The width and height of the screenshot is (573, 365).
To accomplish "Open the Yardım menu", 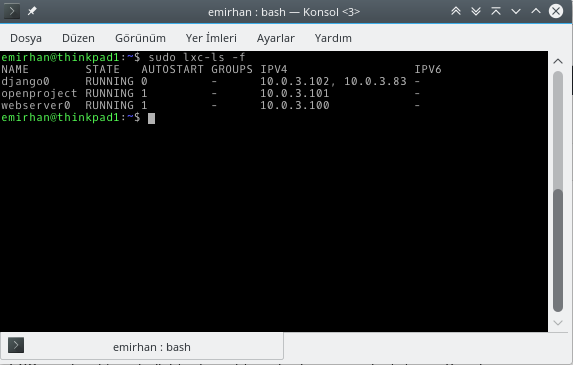I will tap(333, 38).
